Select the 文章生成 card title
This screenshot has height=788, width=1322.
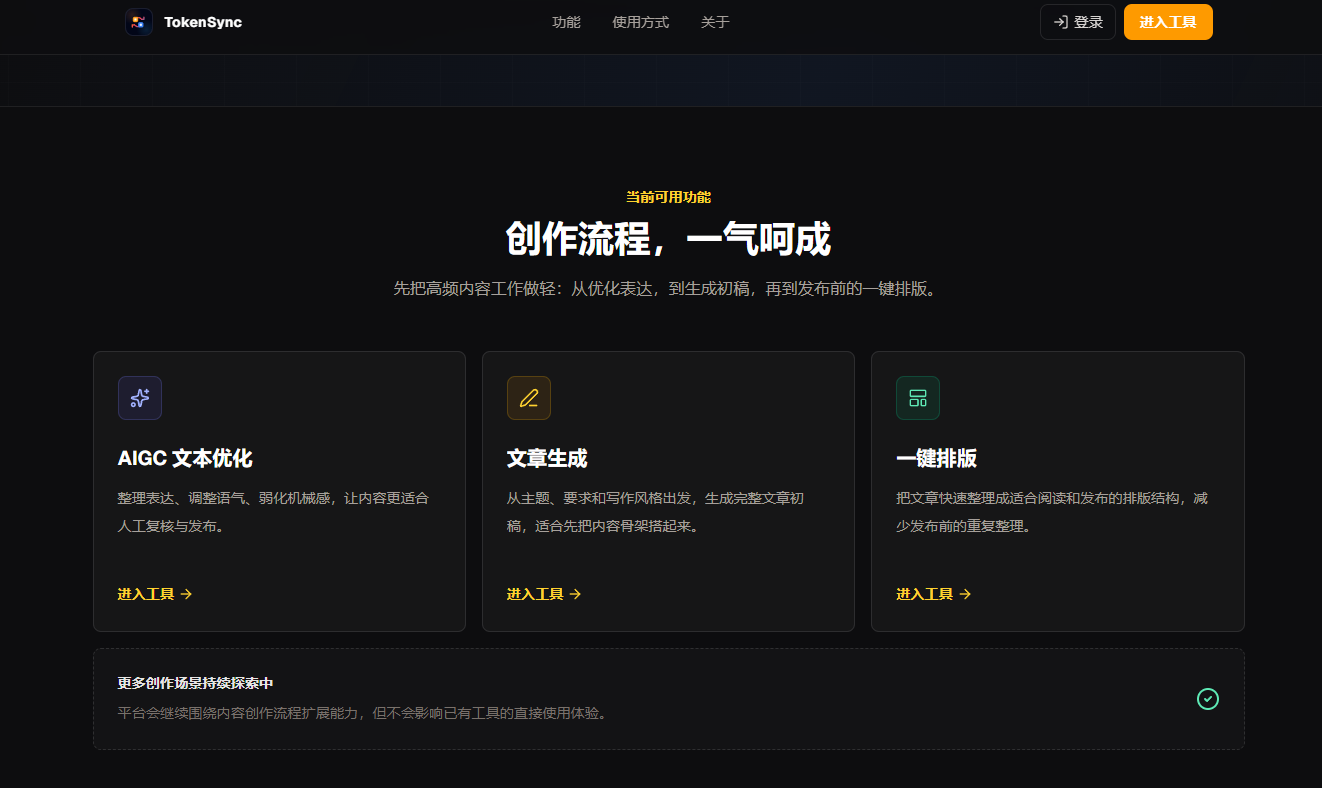coord(547,458)
